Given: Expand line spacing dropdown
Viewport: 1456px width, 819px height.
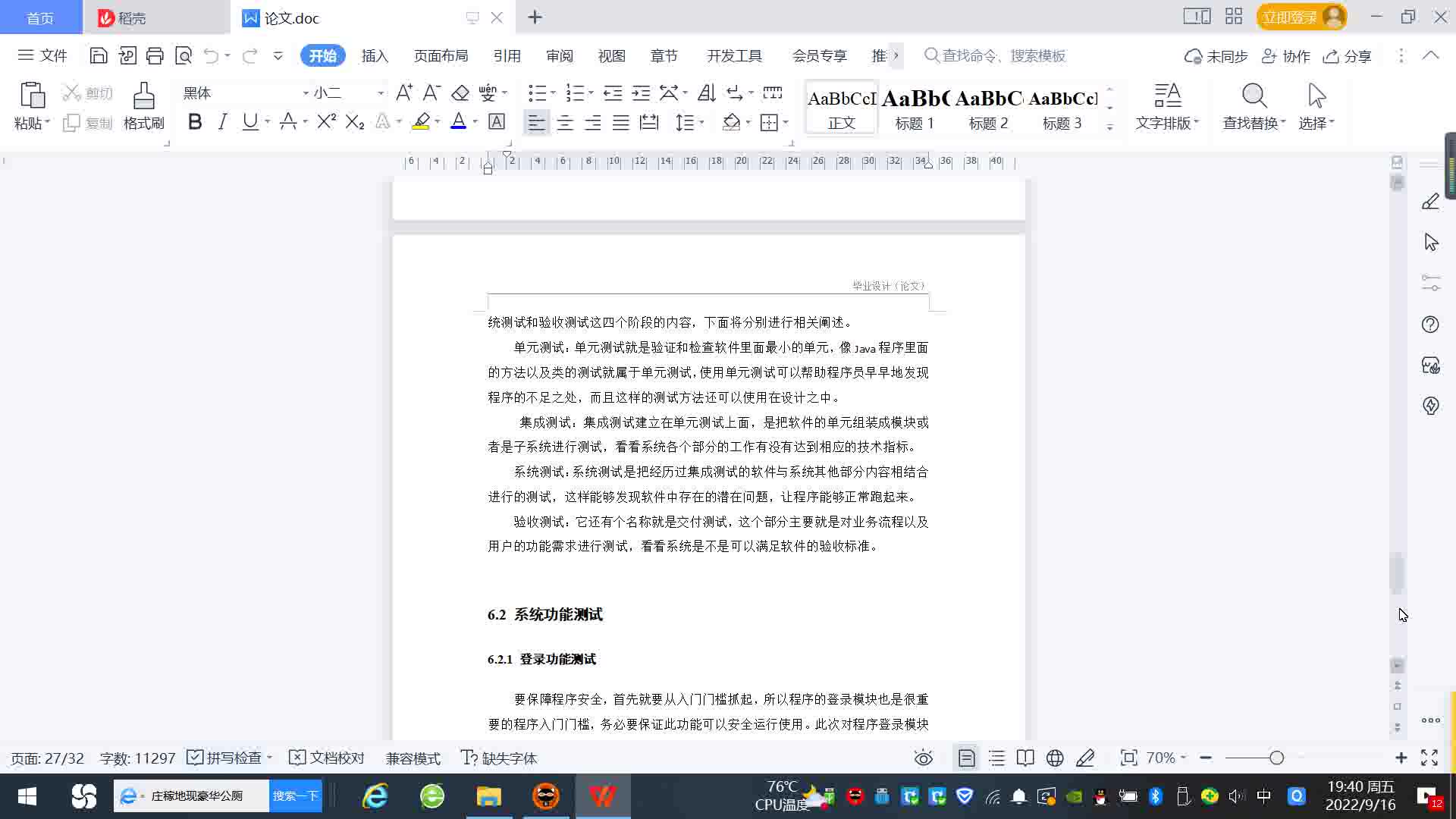Looking at the screenshot, I should pos(701,122).
